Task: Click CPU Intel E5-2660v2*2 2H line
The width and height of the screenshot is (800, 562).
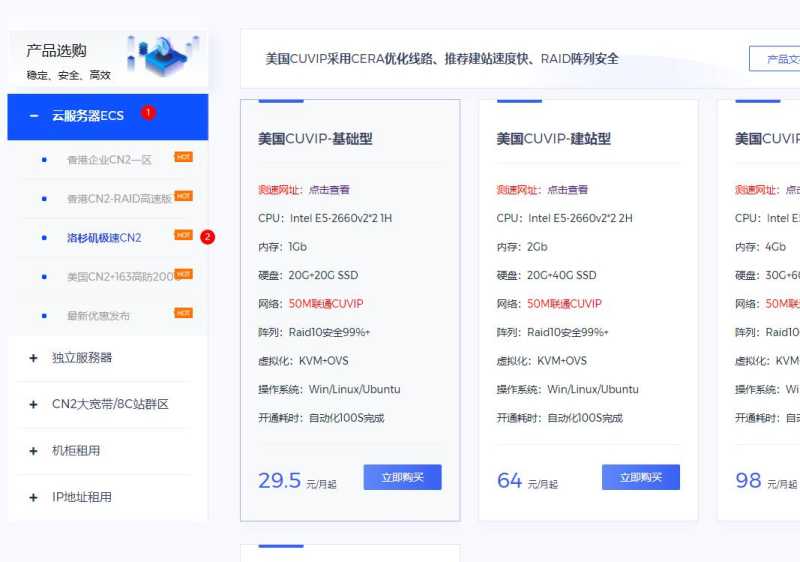Action: [x=564, y=218]
